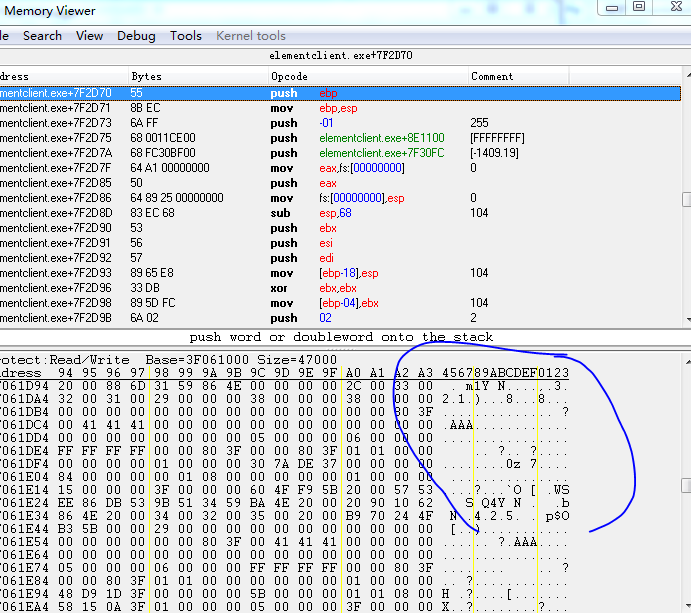Select the xor ebx,ebx instruction row
Image resolution: width=691 pixels, height=613 pixels.
coord(300,288)
